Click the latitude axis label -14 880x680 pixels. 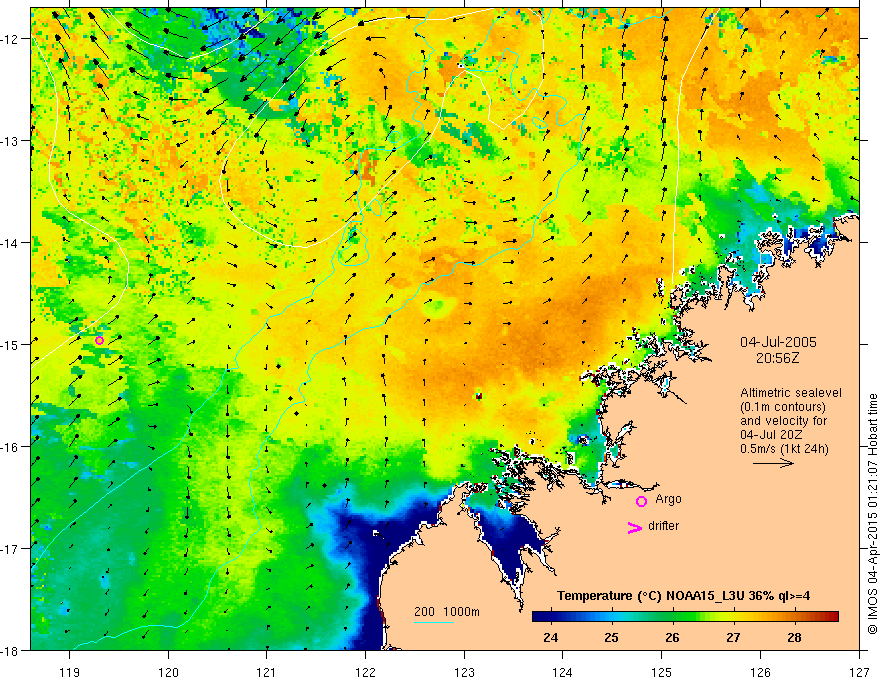point(11,243)
